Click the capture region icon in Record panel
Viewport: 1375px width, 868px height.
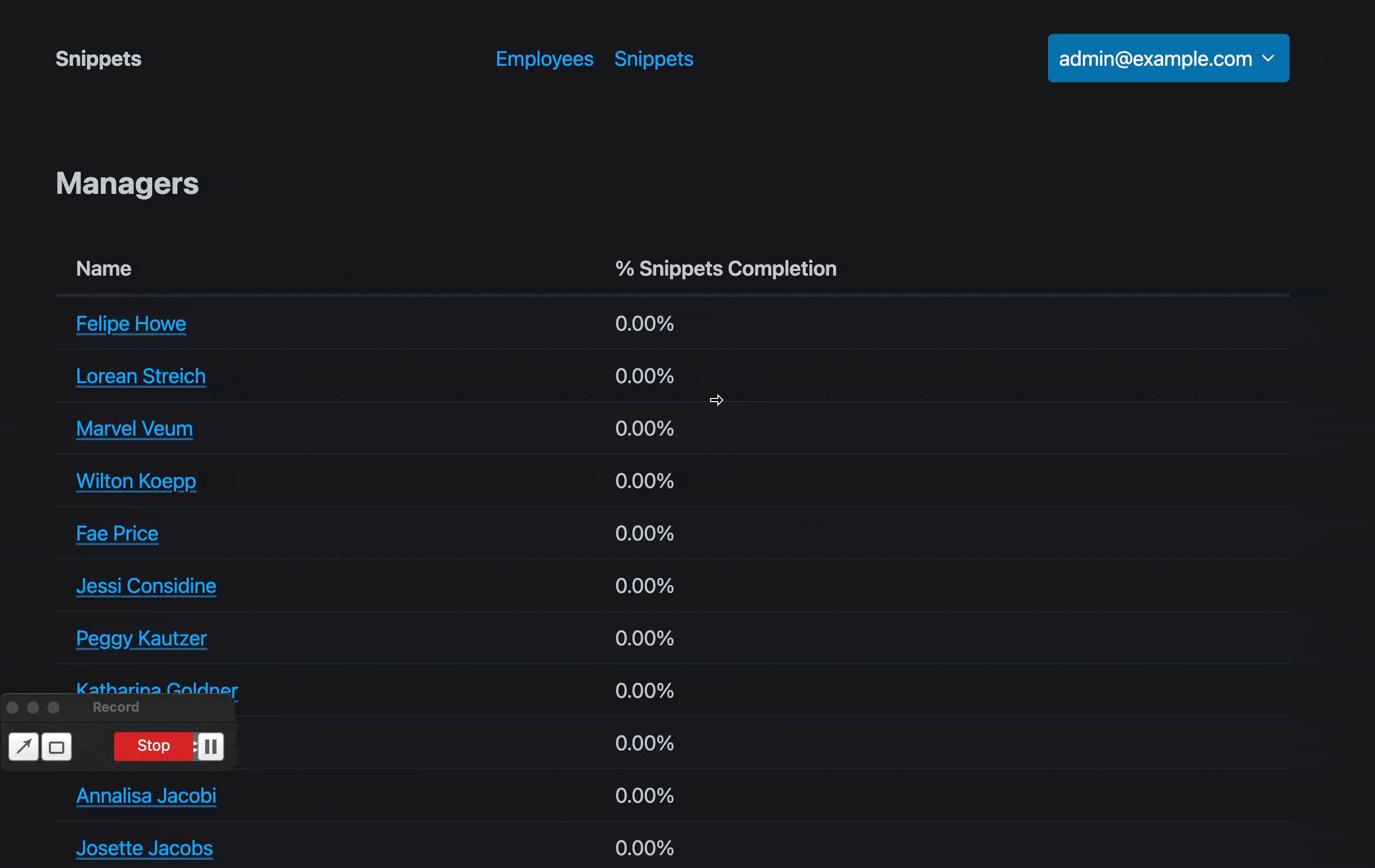coord(56,746)
